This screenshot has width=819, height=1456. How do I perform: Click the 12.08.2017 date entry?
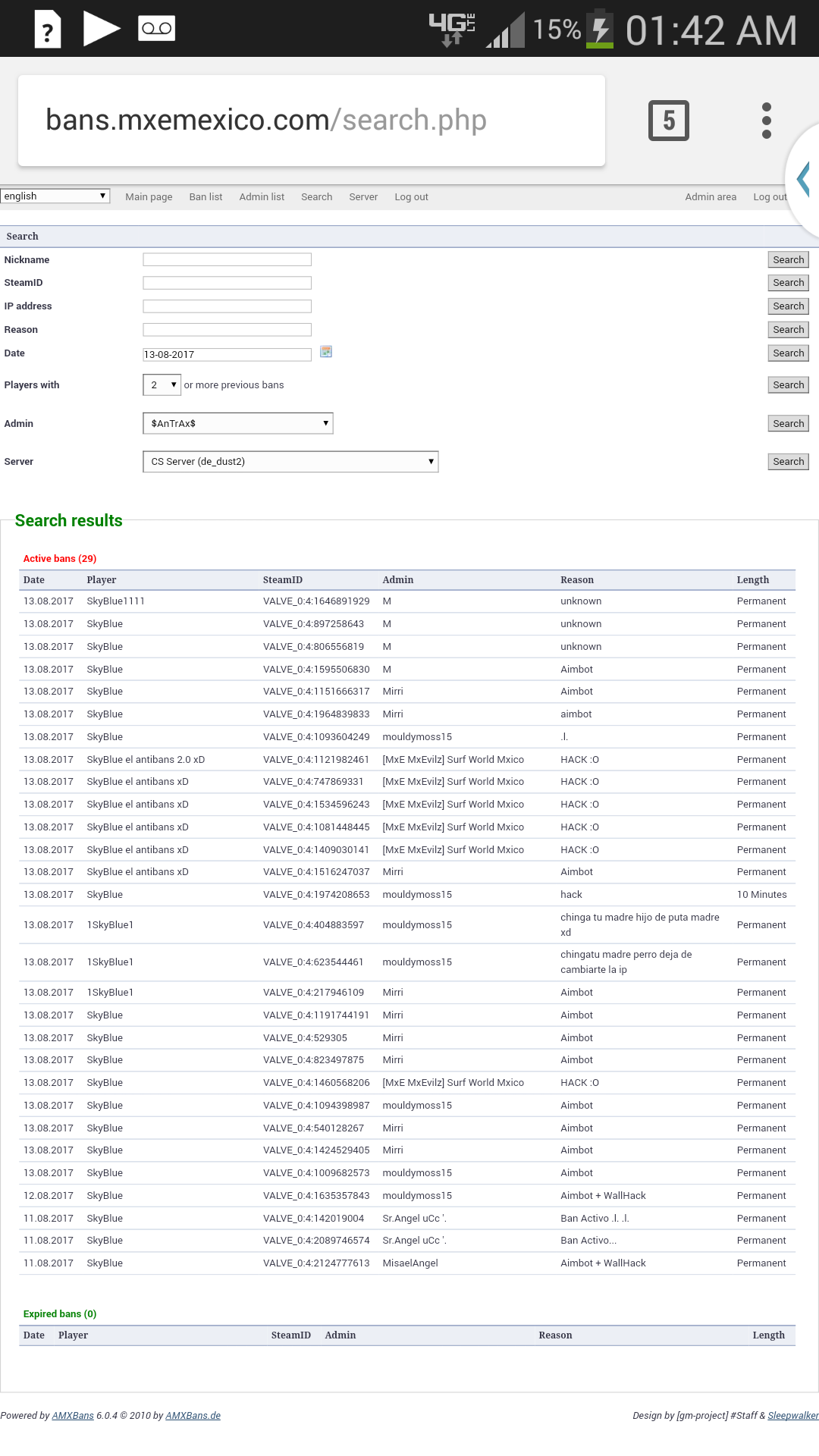click(x=49, y=1196)
